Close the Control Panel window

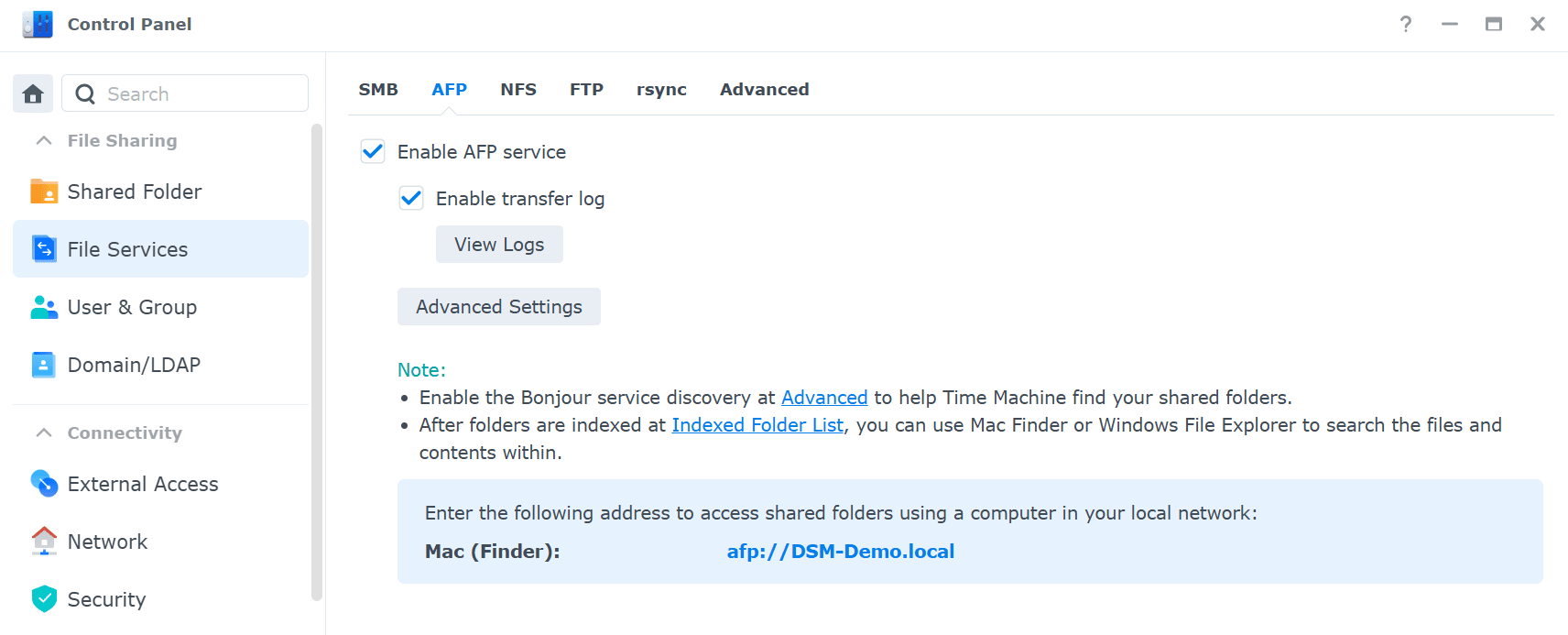coord(1538,24)
